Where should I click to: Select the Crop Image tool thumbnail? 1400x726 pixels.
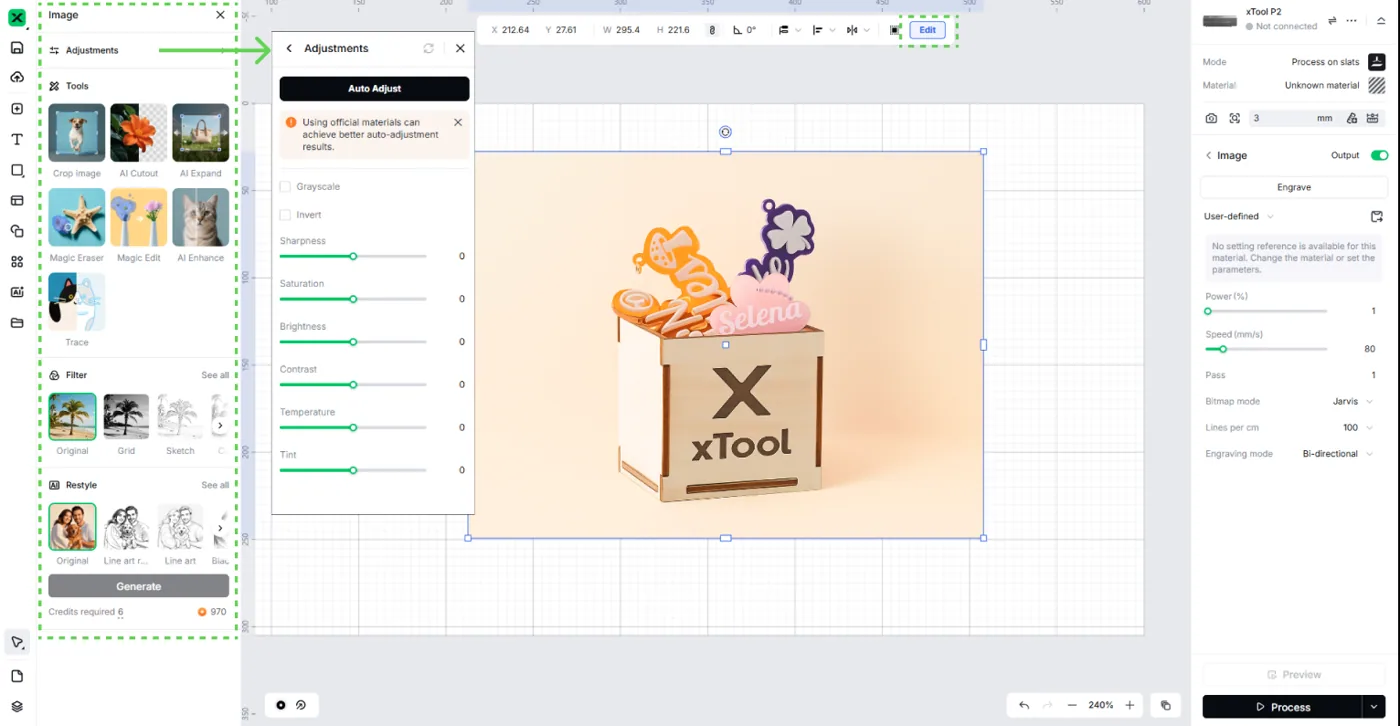point(77,133)
